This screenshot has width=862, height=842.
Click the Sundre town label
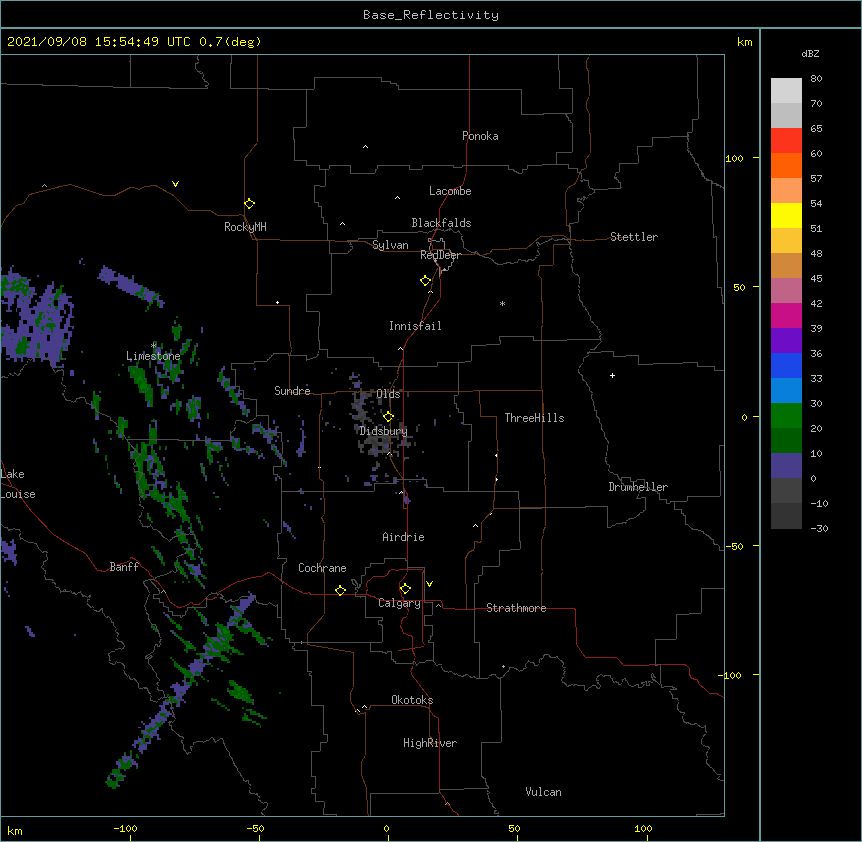pos(292,391)
